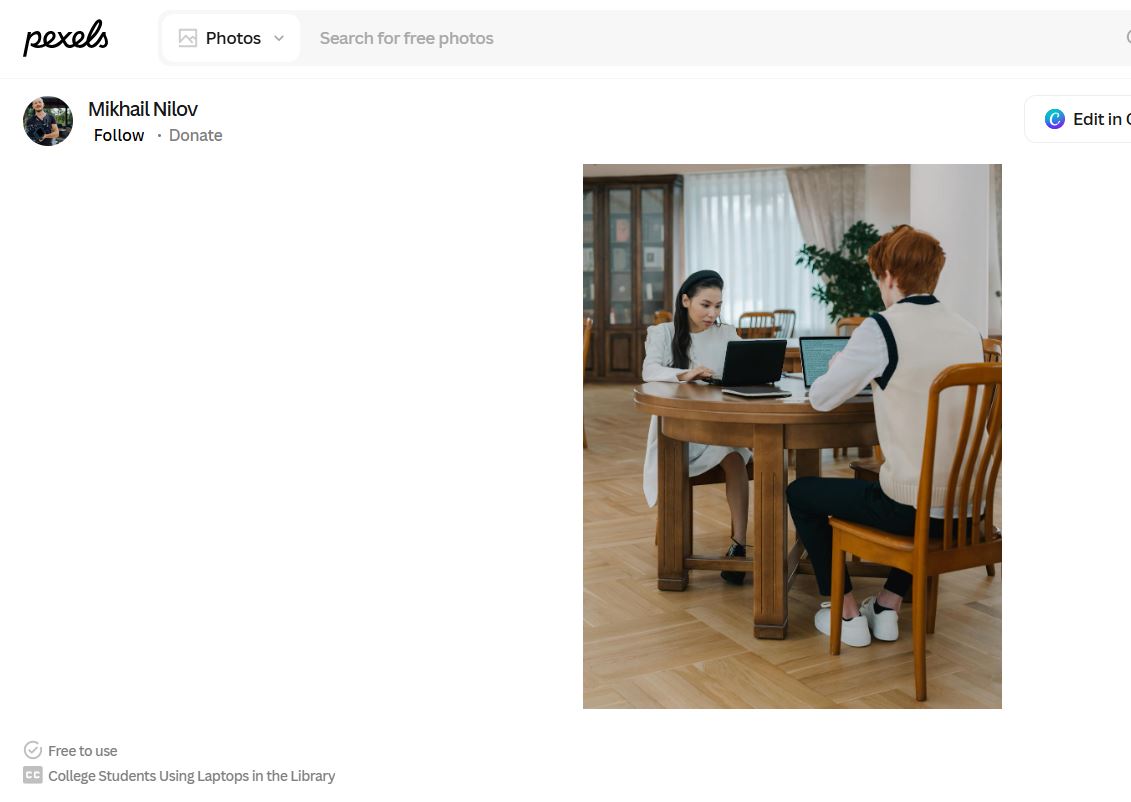
Task: Click the Free to use checkmark icon
Action: (32, 750)
